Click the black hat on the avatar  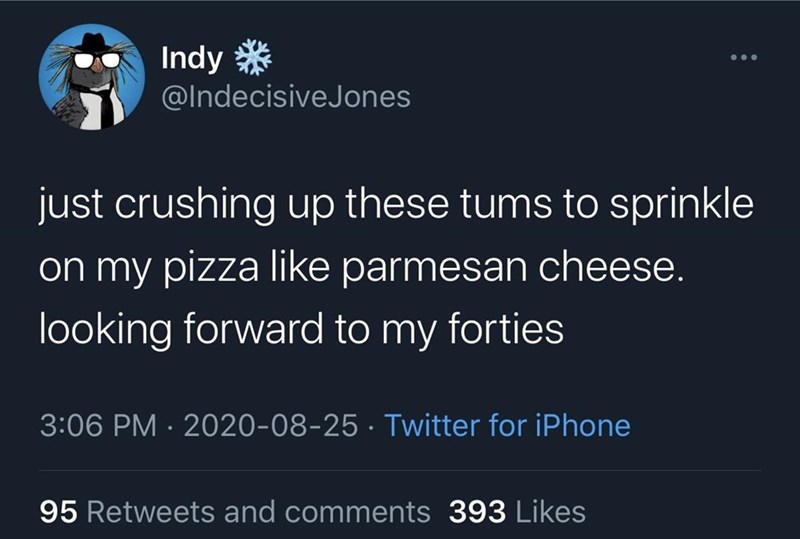[95, 42]
